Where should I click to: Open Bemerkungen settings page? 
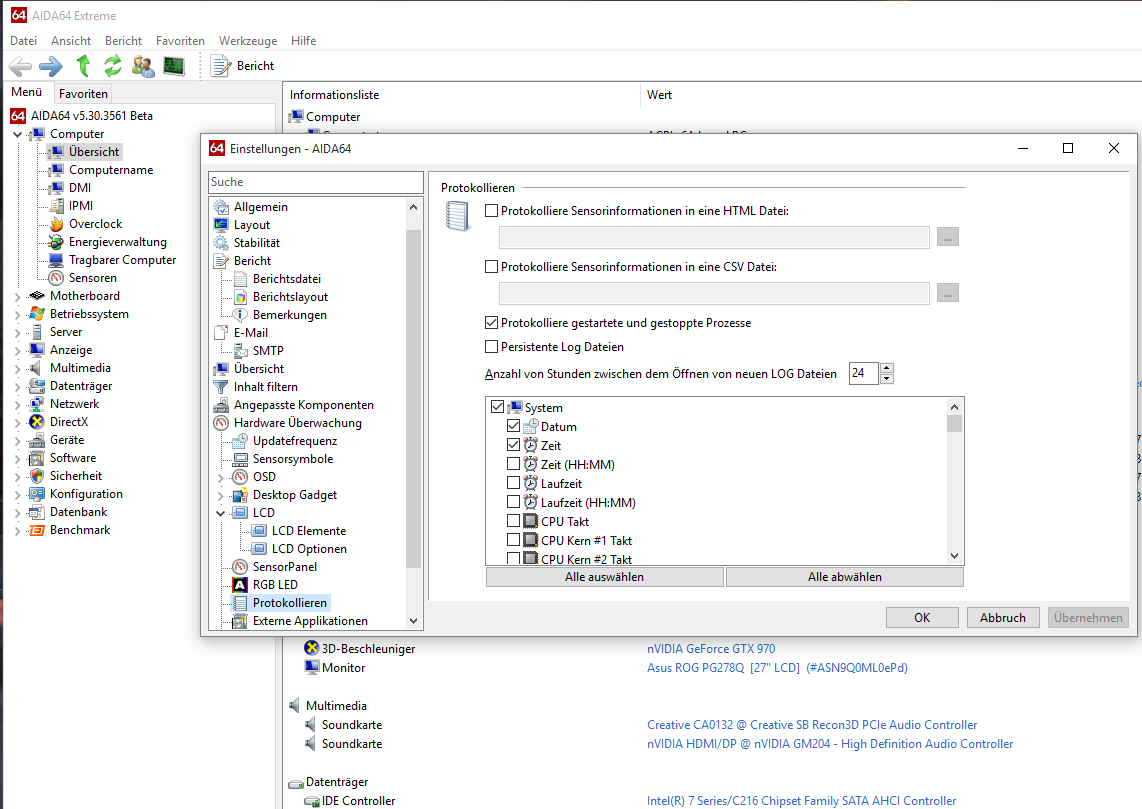click(x=289, y=315)
